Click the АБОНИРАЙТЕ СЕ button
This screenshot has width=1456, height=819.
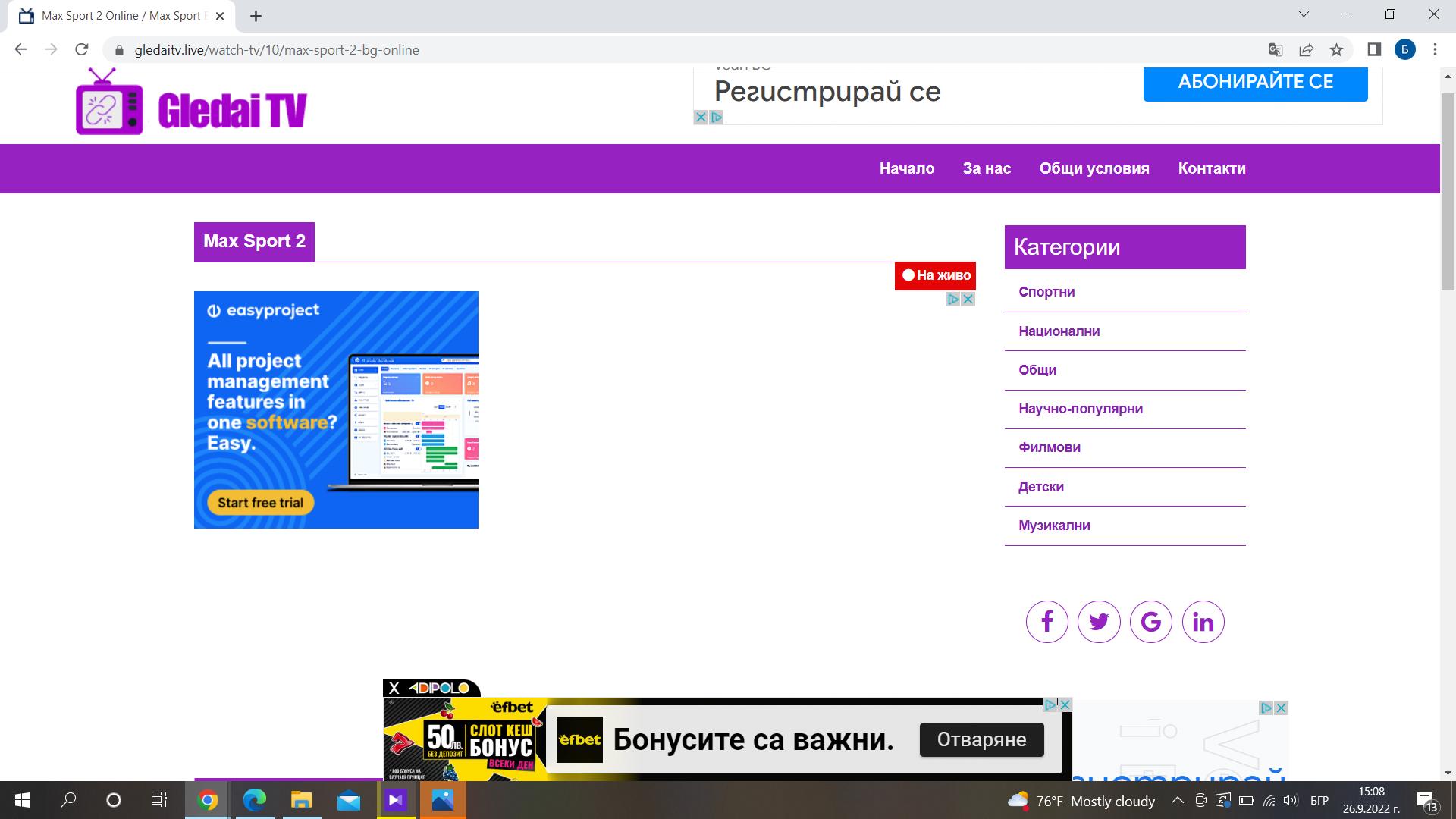tap(1255, 81)
